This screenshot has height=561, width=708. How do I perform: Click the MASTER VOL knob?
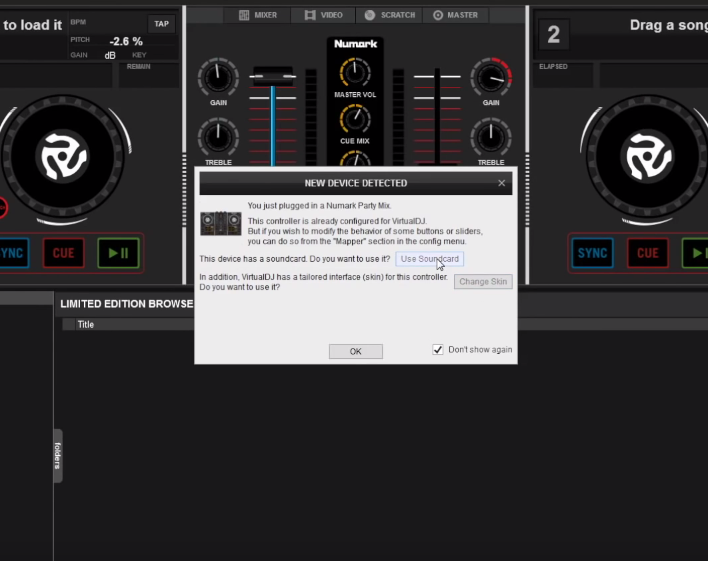click(355, 72)
